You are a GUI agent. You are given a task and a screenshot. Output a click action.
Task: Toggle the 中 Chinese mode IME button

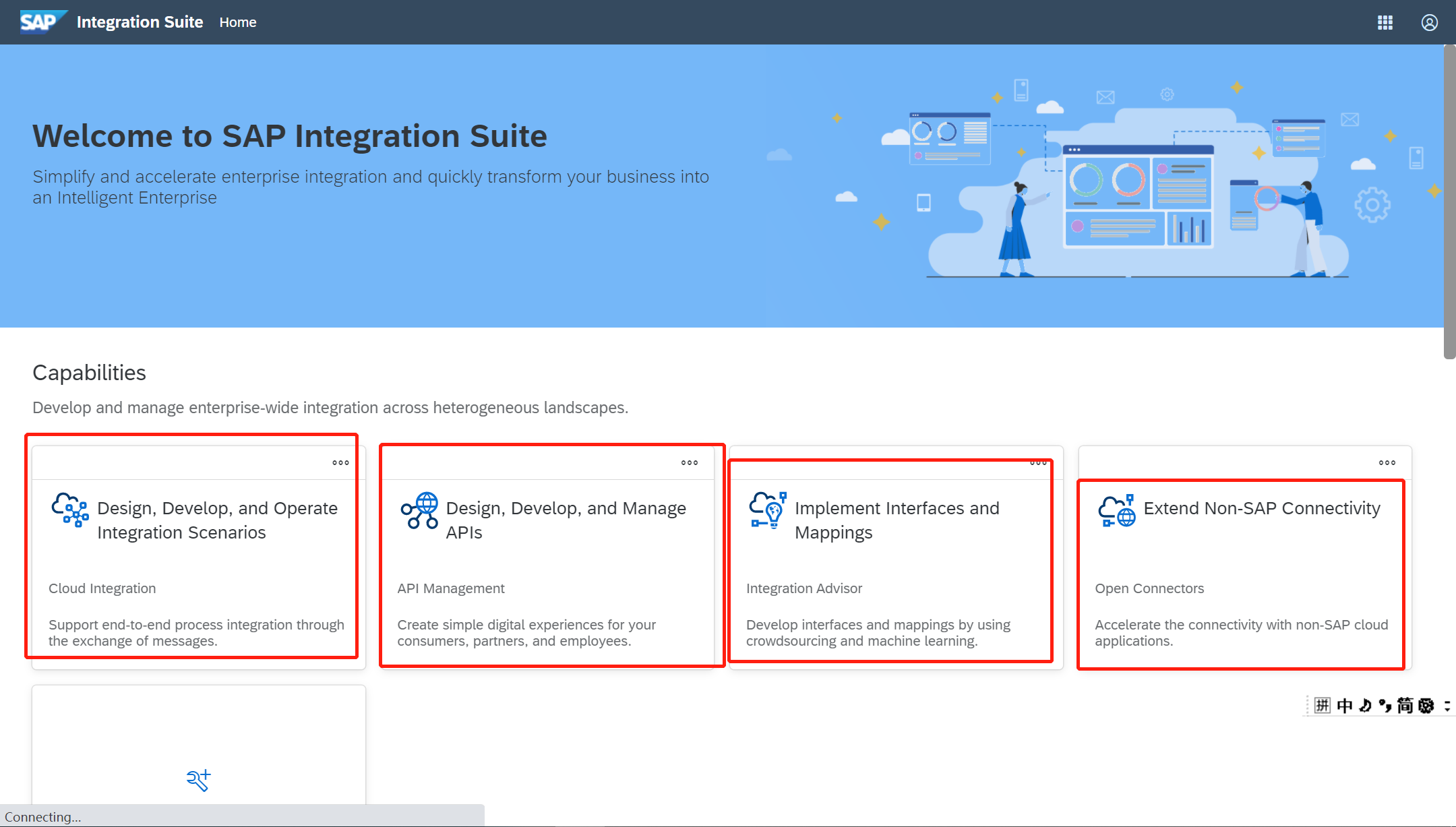(1345, 705)
